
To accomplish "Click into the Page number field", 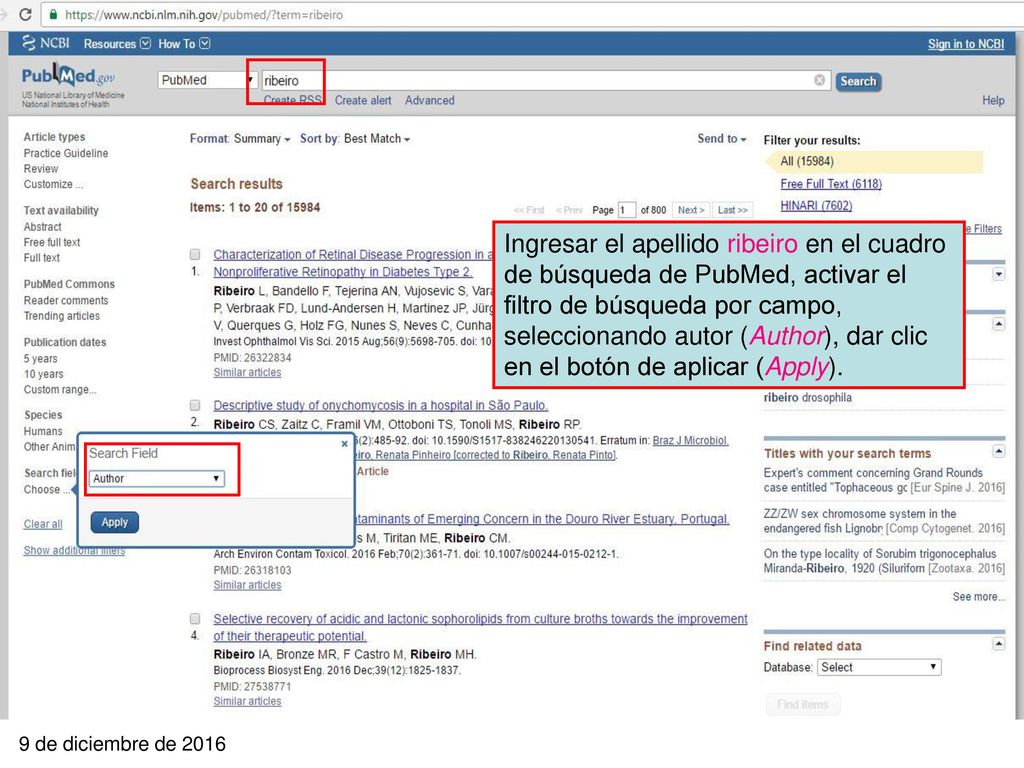I will [x=626, y=210].
